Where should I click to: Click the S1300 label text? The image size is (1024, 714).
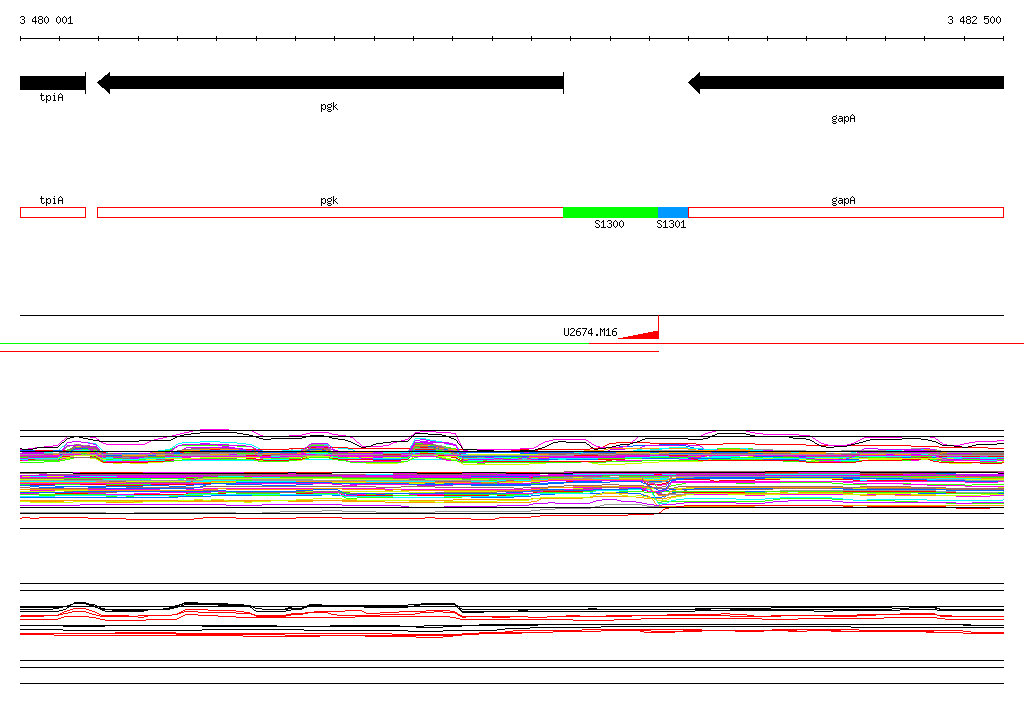point(609,224)
